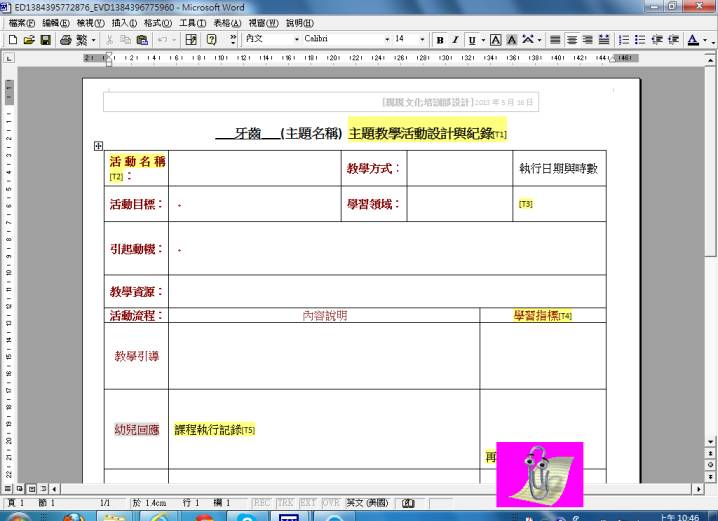The width and height of the screenshot is (718, 521).
Task: Click the Paste clipboard icon
Action: pos(142,39)
